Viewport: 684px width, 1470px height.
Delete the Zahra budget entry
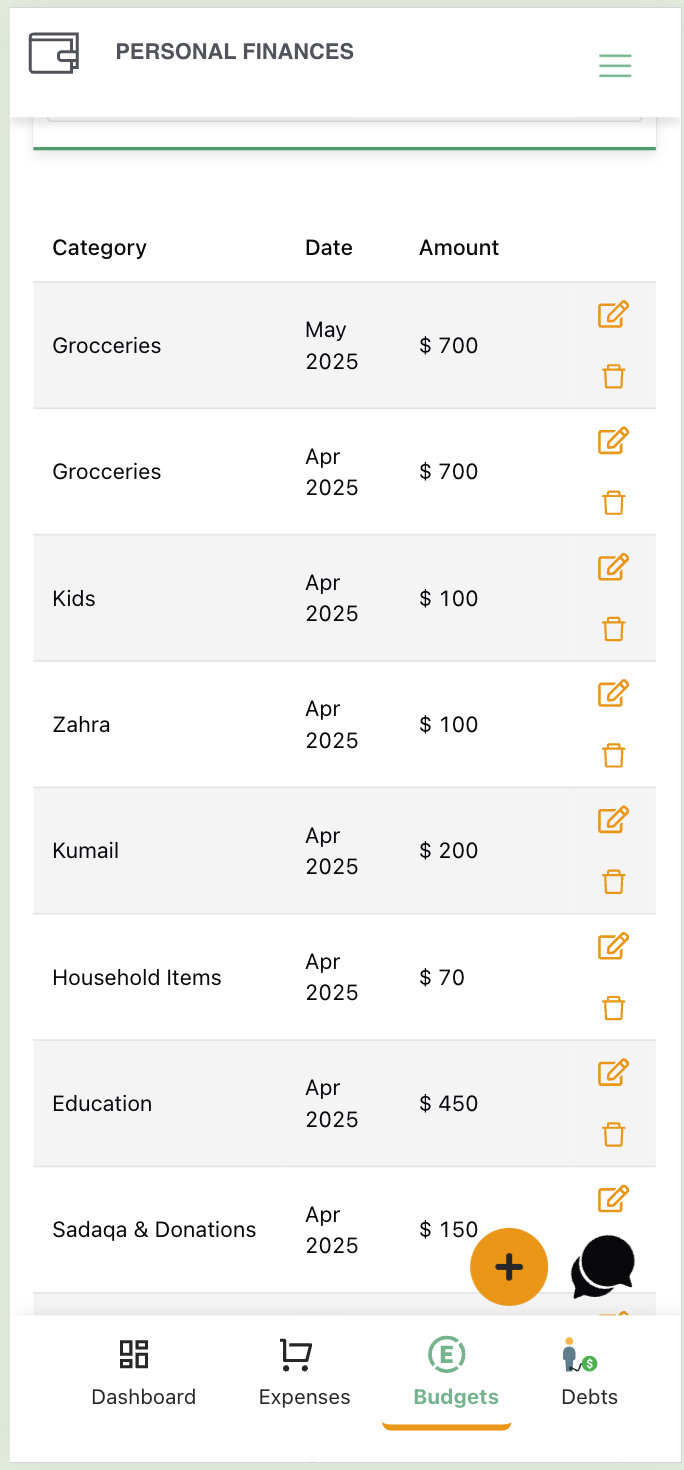tap(613, 755)
